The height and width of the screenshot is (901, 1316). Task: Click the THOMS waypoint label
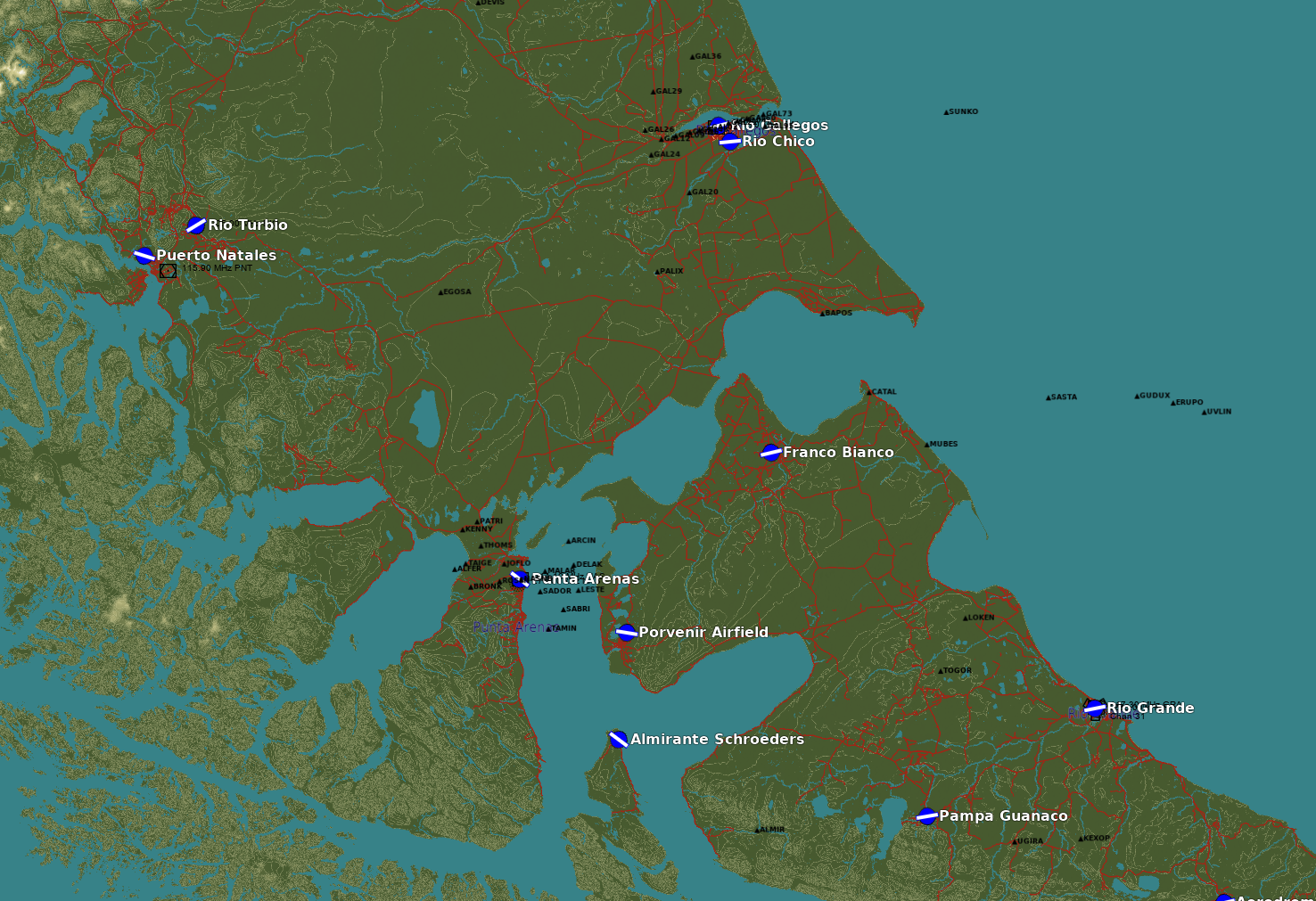point(498,545)
